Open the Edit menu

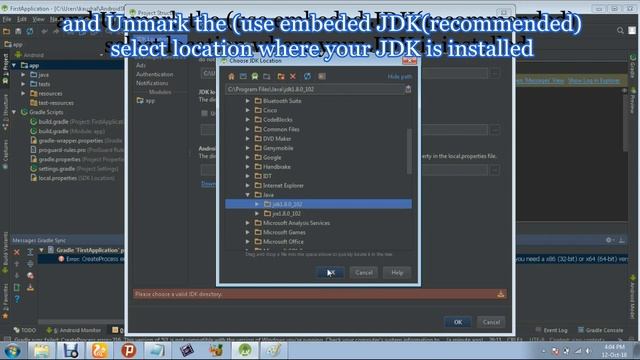pos(22,19)
